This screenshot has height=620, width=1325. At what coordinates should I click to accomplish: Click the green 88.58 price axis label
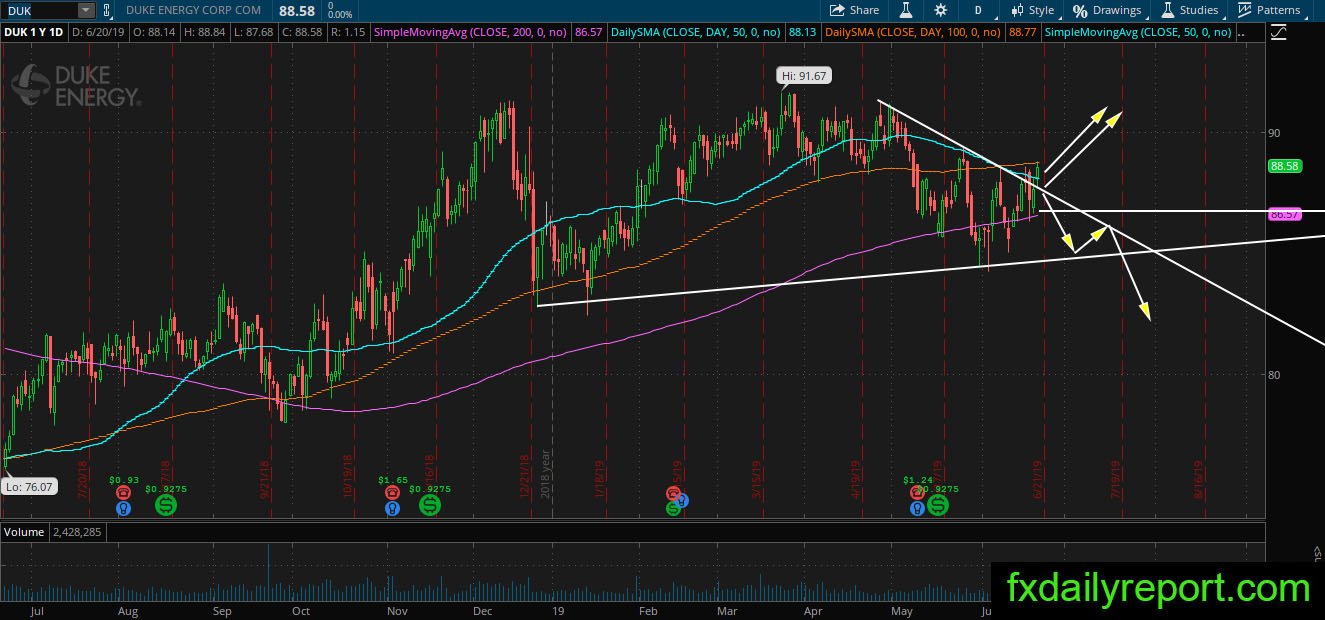coord(1284,166)
